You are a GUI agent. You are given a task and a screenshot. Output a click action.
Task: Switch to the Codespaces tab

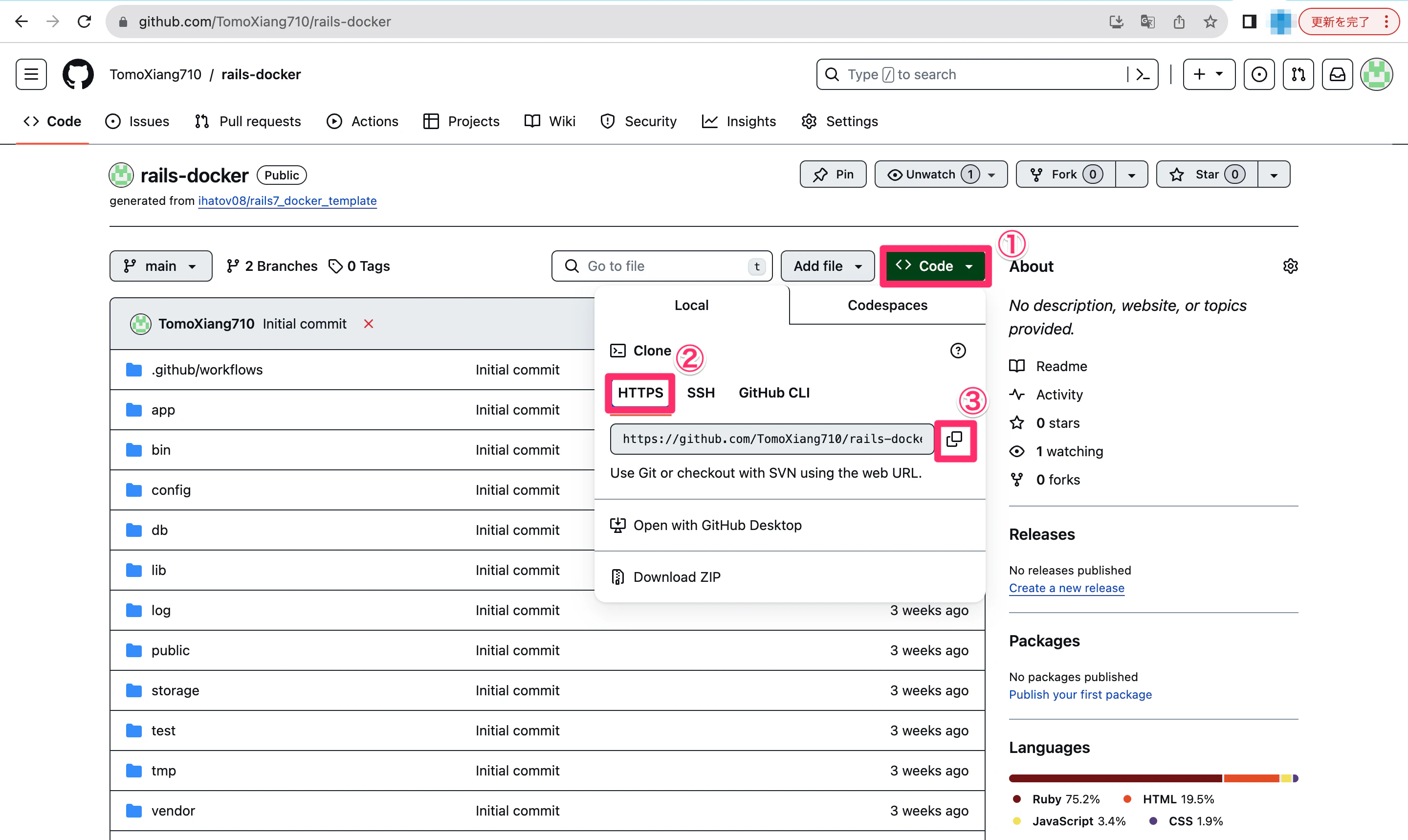point(887,305)
